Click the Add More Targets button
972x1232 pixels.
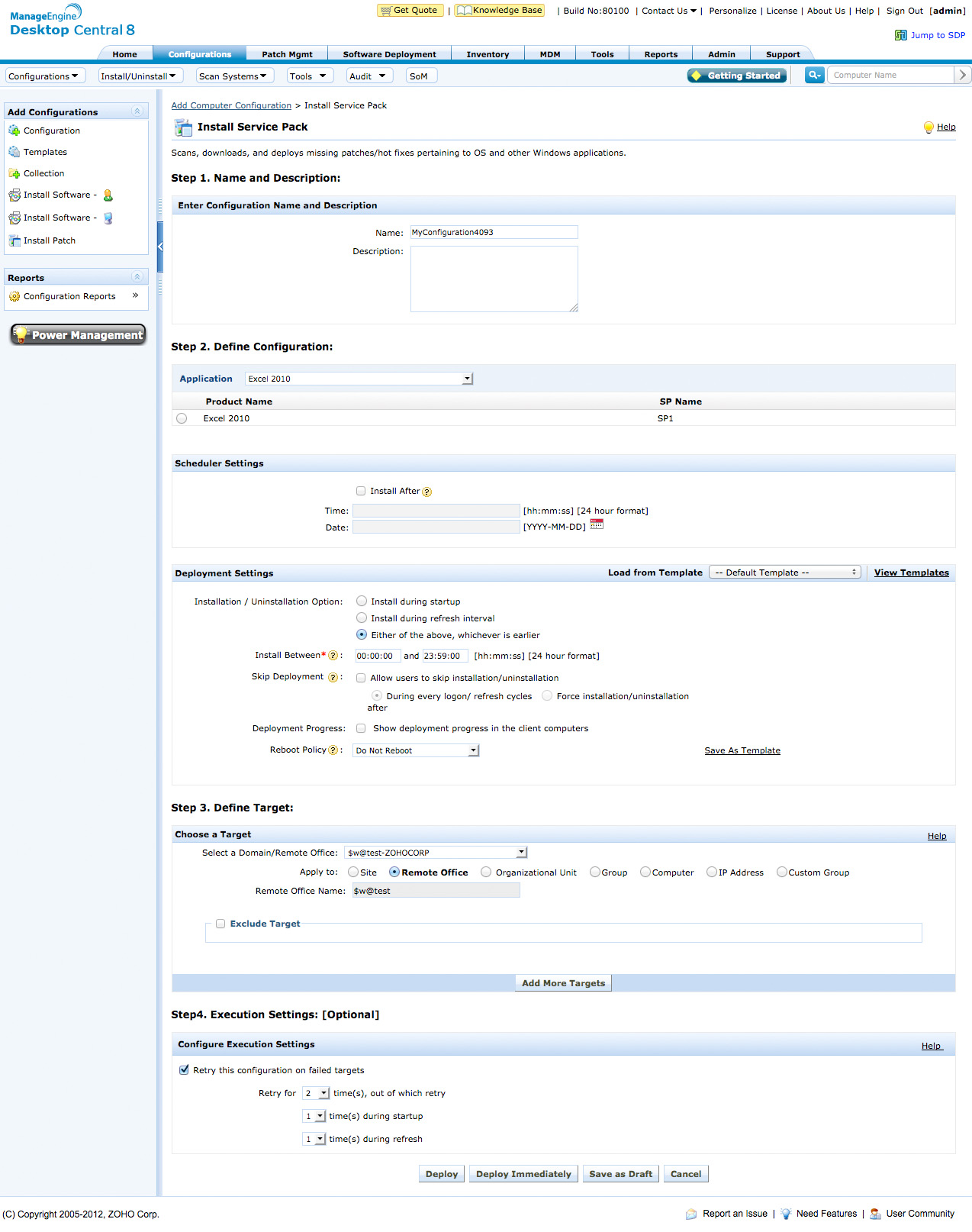point(564,983)
